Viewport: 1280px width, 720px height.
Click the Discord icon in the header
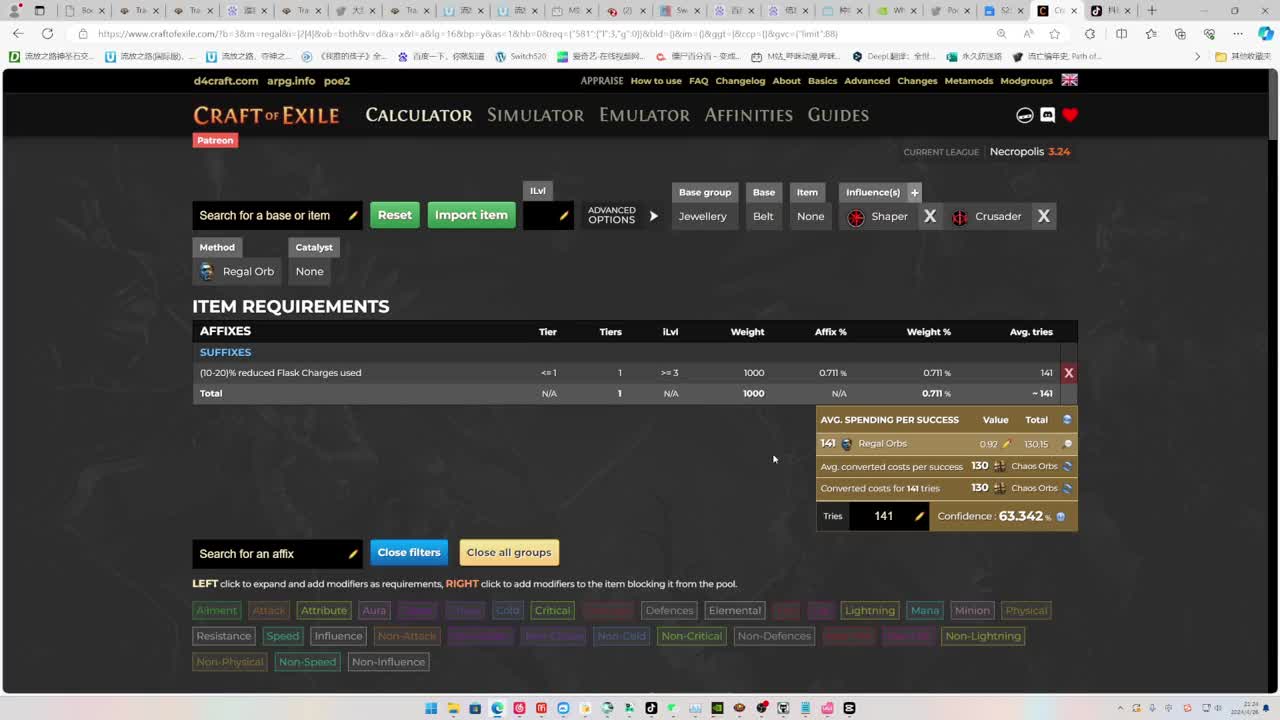(1047, 115)
